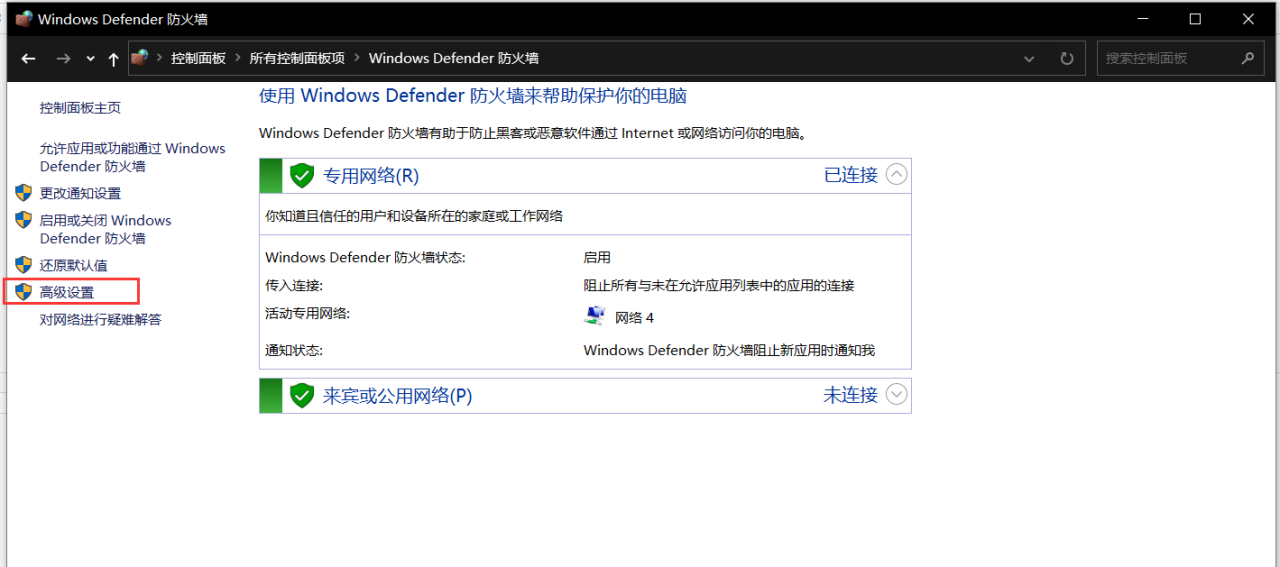Go up one level with the up arrow
The height and width of the screenshot is (567, 1280).
pos(113,59)
